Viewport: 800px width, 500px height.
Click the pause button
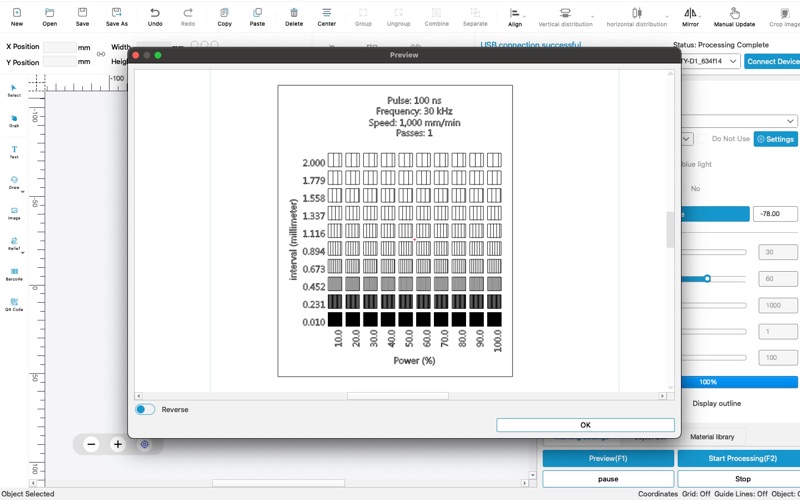pos(608,479)
